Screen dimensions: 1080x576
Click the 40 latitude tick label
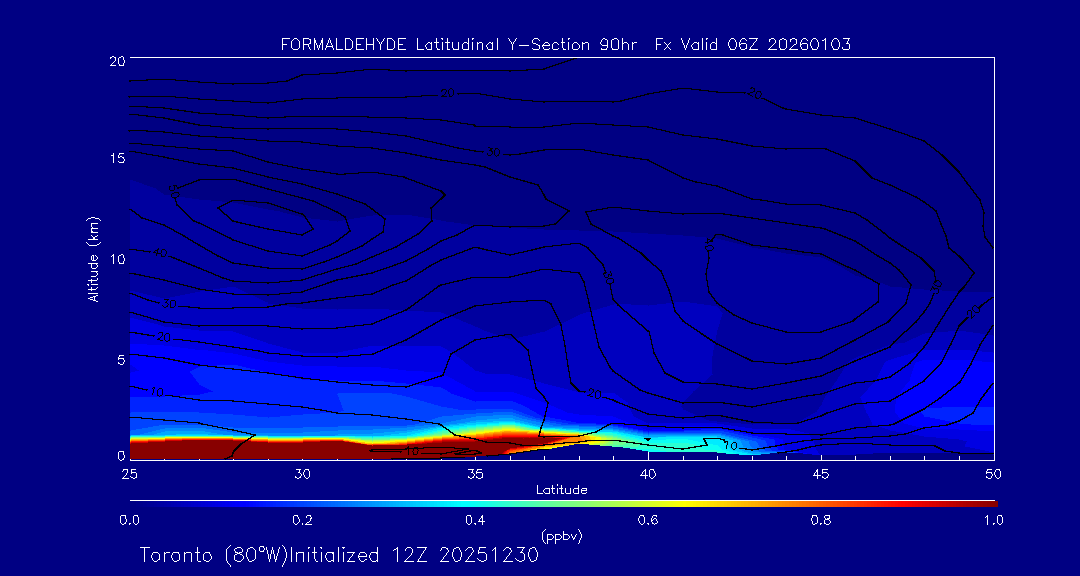[648, 472]
